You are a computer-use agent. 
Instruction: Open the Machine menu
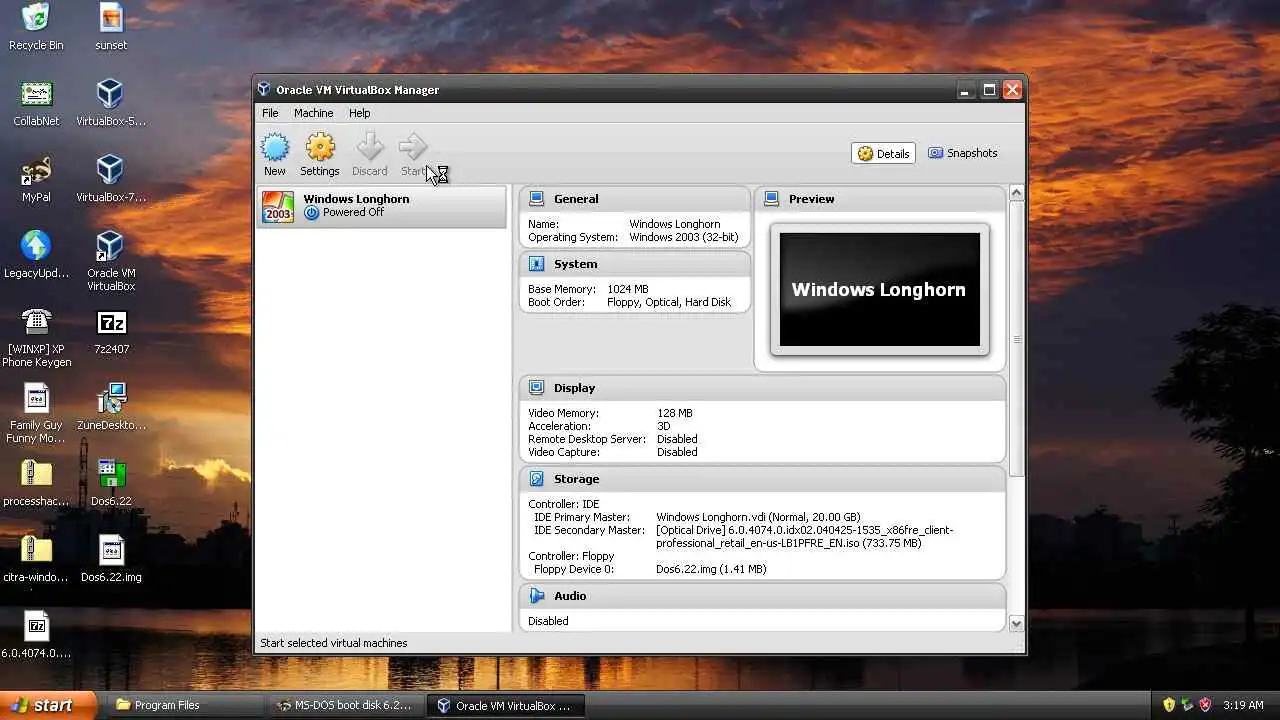click(313, 113)
